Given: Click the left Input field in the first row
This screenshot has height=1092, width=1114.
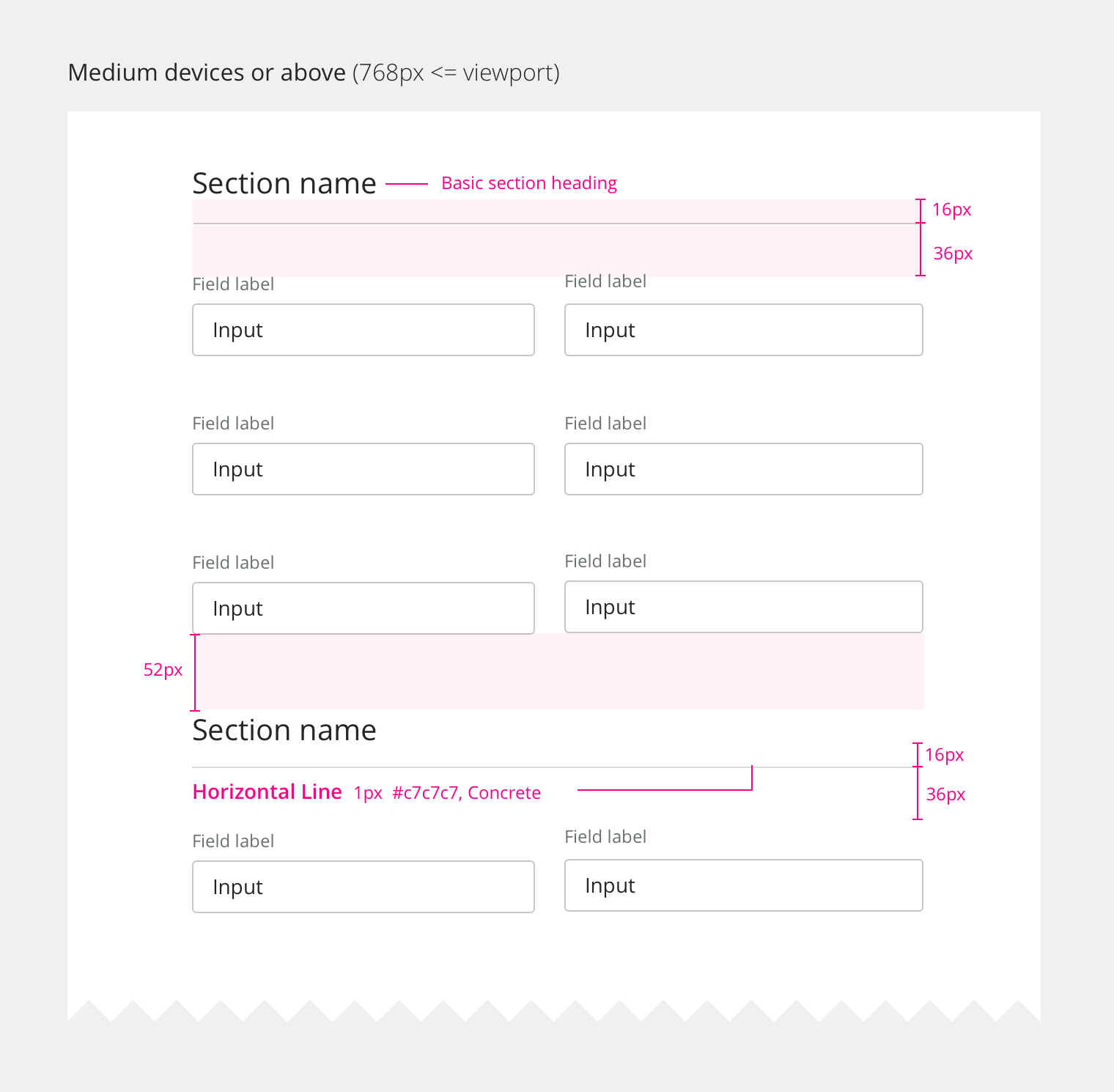Looking at the screenshot, I should point(363,330).
